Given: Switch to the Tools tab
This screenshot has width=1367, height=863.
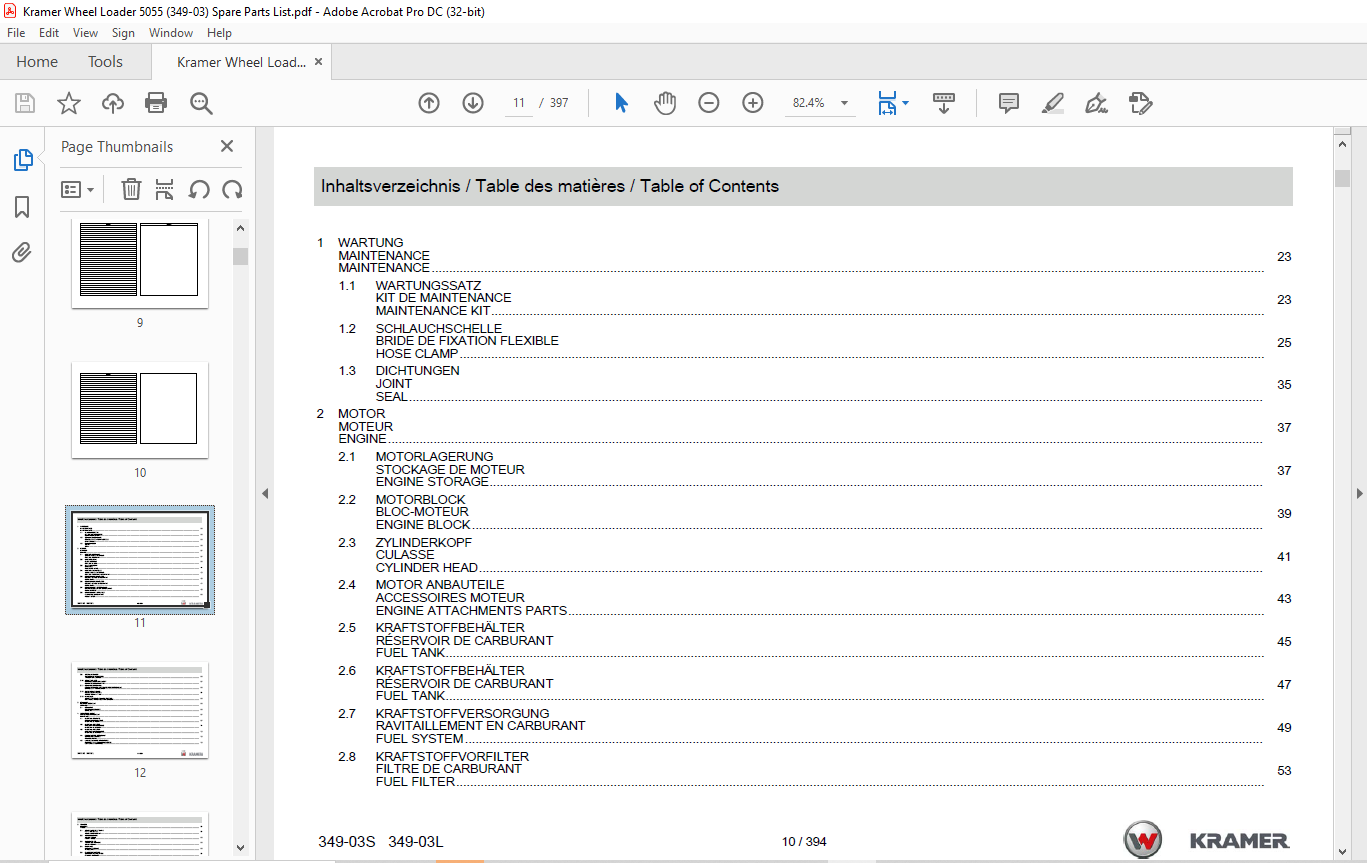Looking at the screenshot, I should click(x=105, y=62).
